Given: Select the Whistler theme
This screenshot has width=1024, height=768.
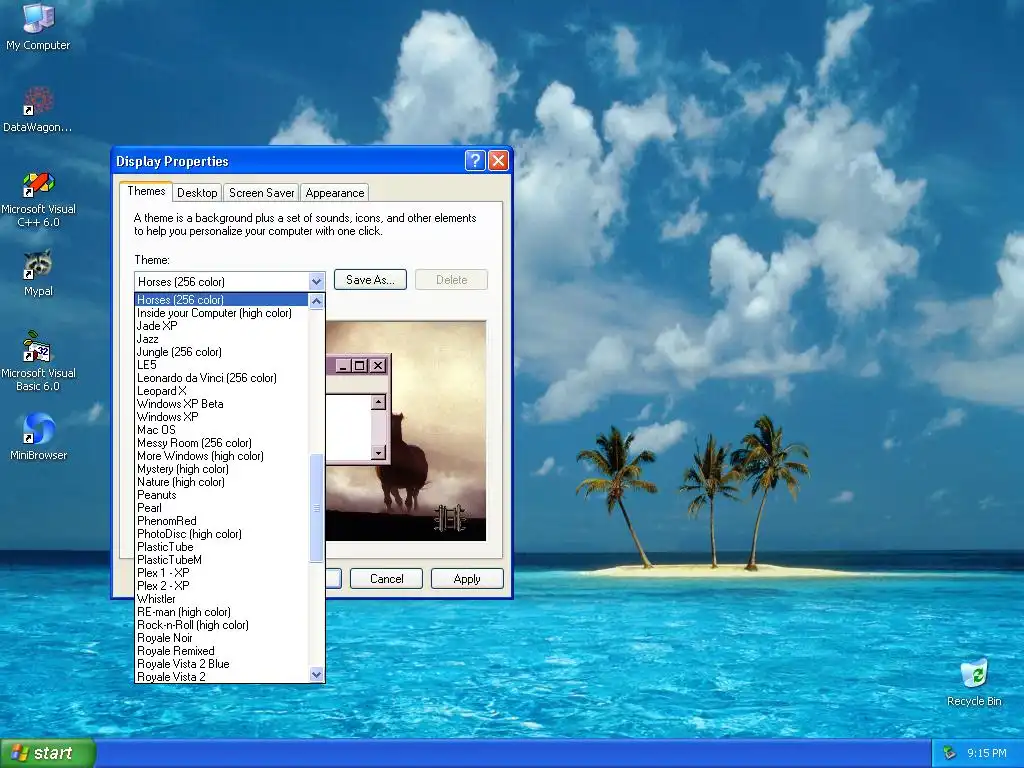Looking at the screenshot, I should pos(221,599).
